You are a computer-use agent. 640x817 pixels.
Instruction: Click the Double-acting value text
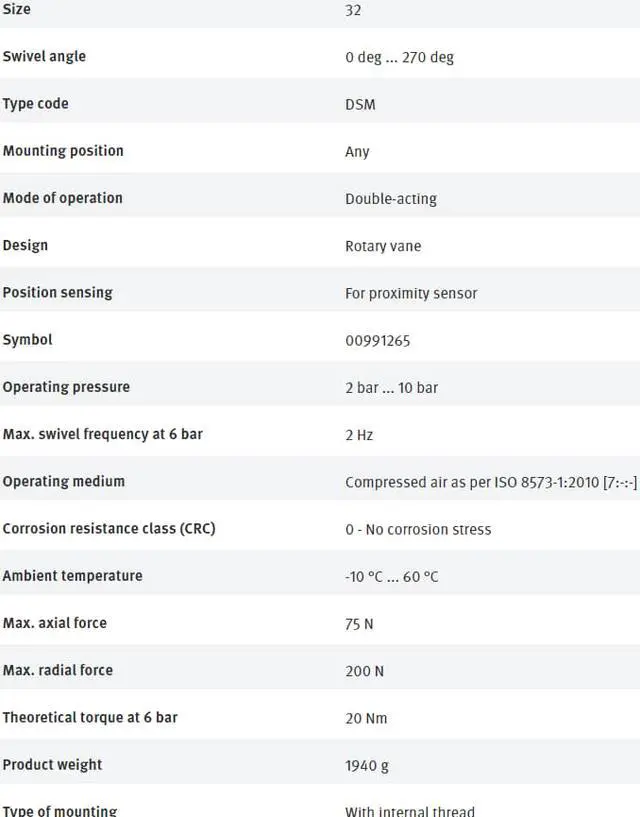(391, 199)
